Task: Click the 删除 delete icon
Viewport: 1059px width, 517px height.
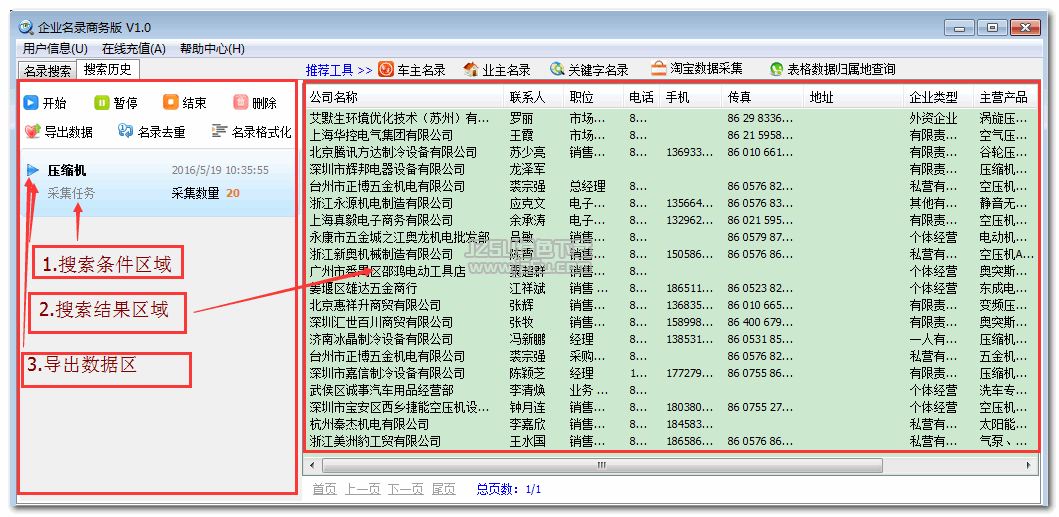Action: (240, 103)
